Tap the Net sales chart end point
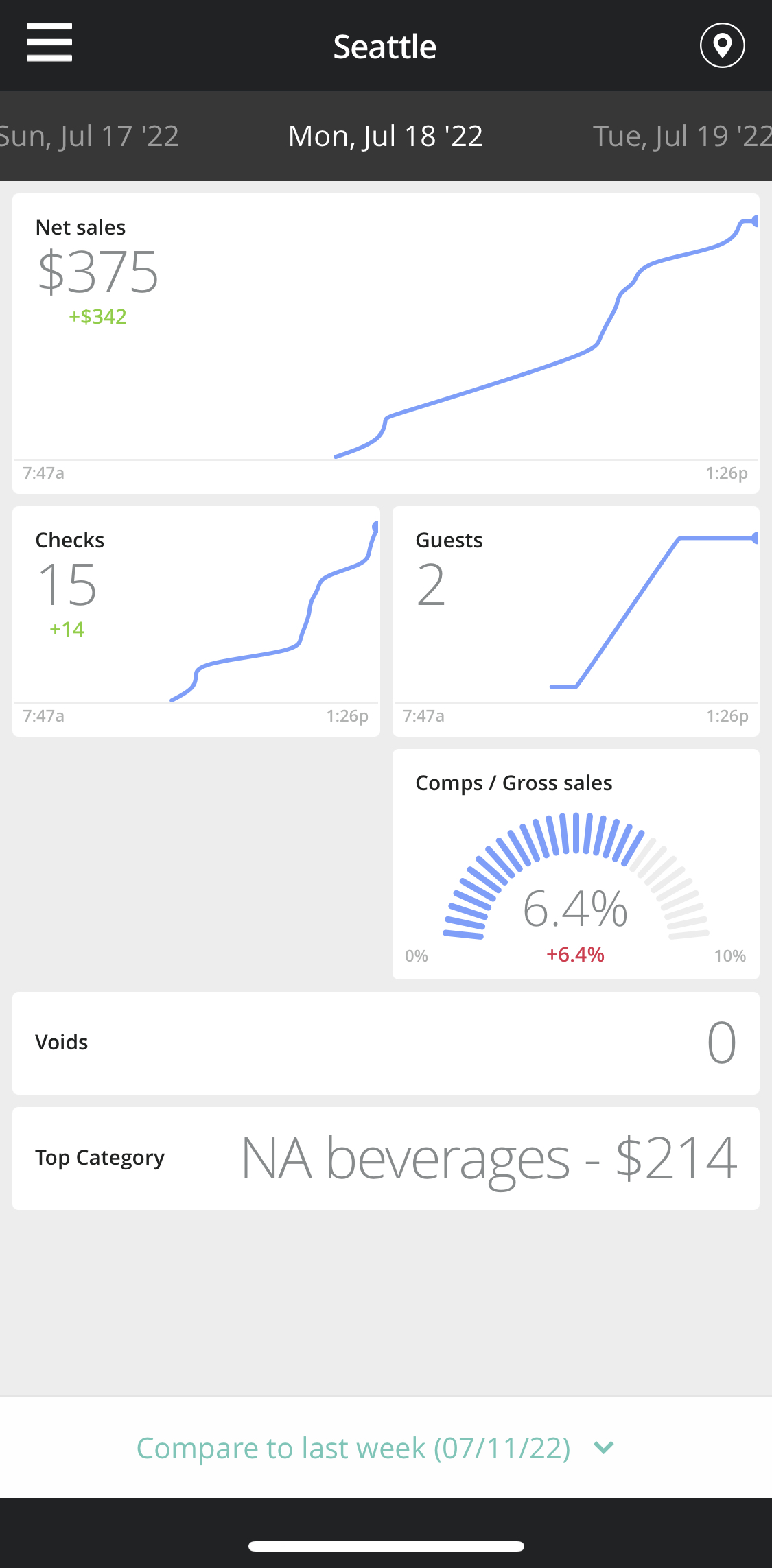The width and height of the screenshot is (772, 1568). coord(755,221)
